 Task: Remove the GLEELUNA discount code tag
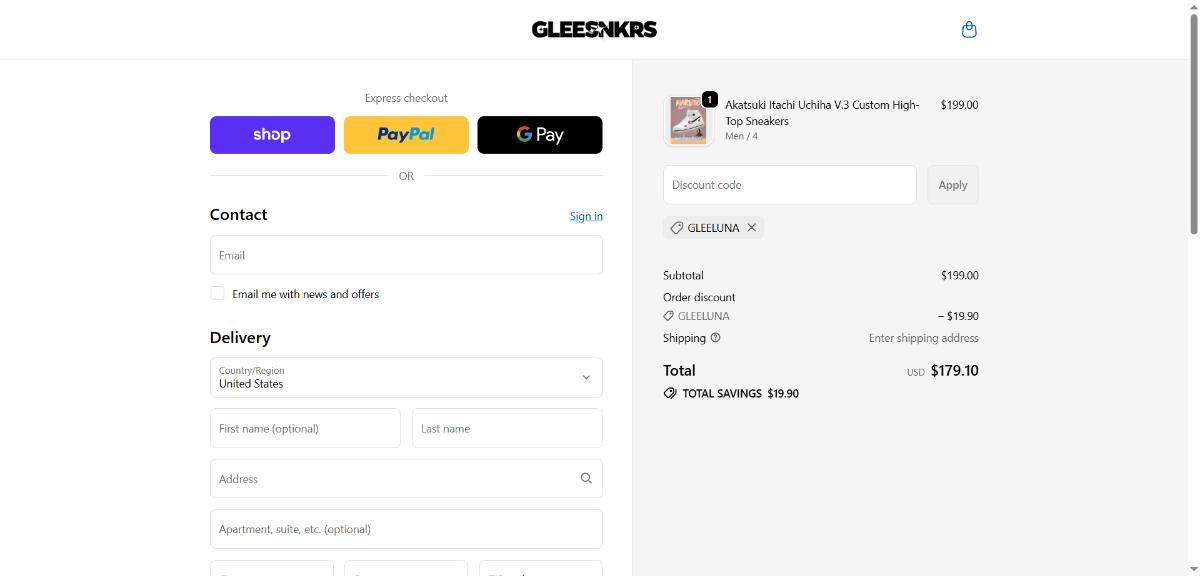pyautogui.click(x=752, y=228)
